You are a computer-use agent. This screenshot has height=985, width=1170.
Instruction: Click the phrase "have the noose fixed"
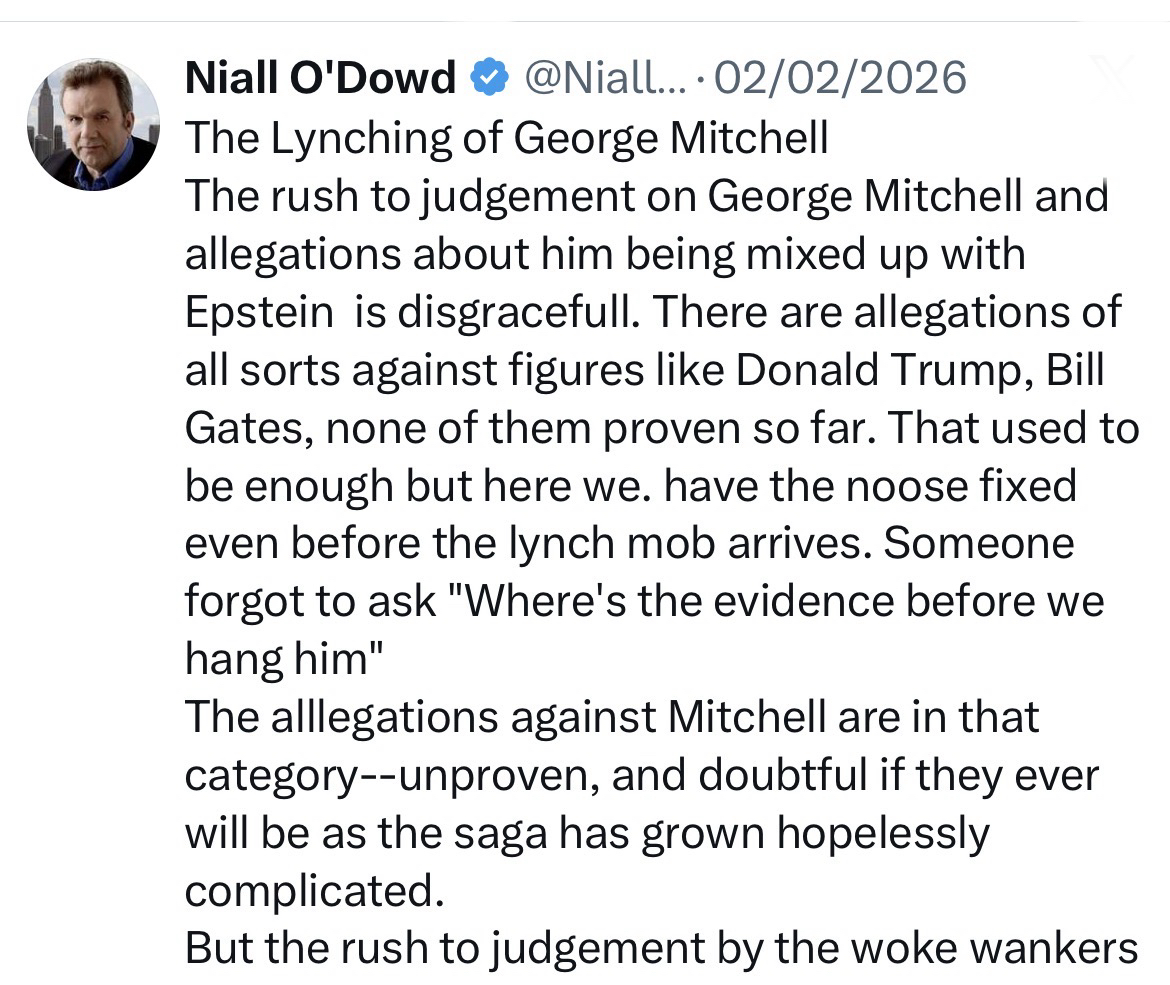[870, 486]
